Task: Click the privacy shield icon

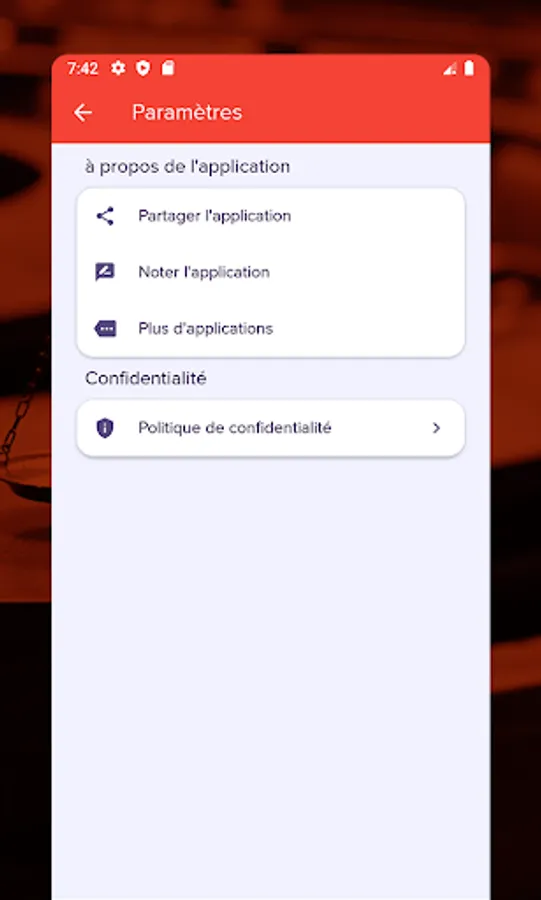Action: pyautogui.click(x=104, y=428)
